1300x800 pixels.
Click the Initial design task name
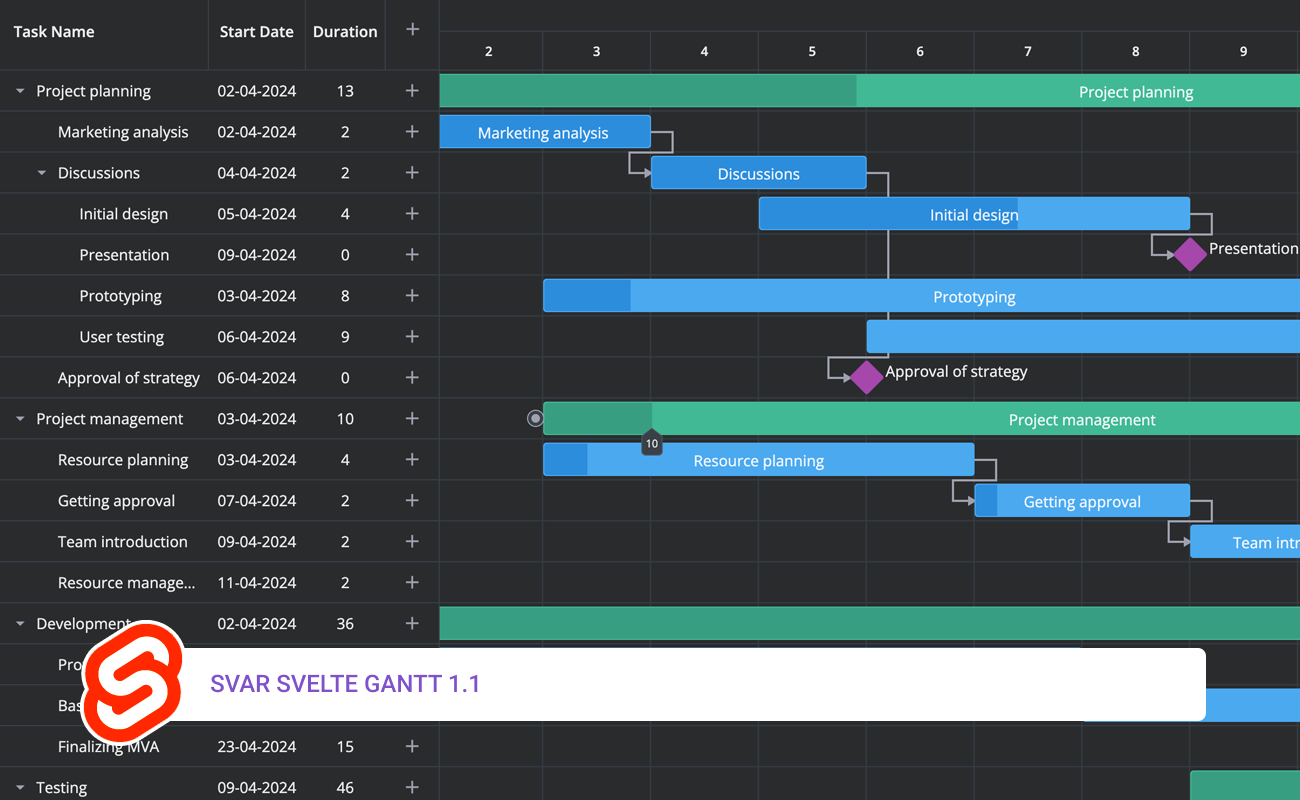point(124,214)
